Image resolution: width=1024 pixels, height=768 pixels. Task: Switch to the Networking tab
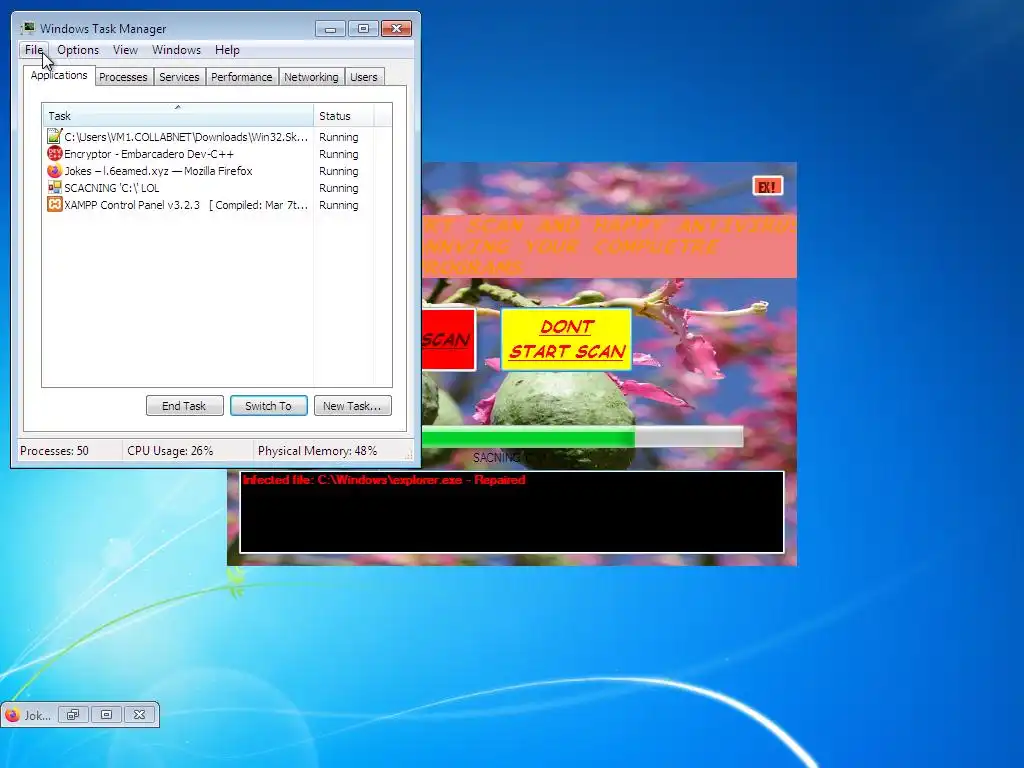pos(311,77)
